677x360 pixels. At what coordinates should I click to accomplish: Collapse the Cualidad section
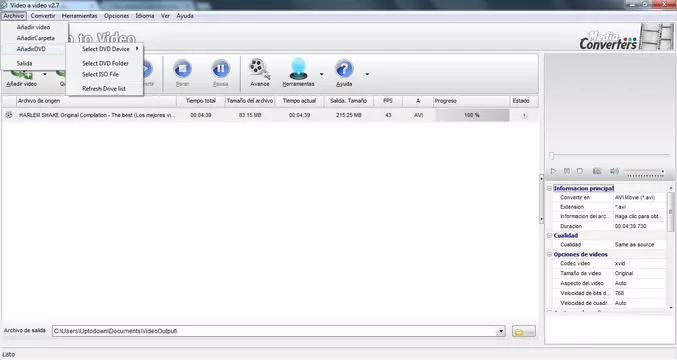549,235
